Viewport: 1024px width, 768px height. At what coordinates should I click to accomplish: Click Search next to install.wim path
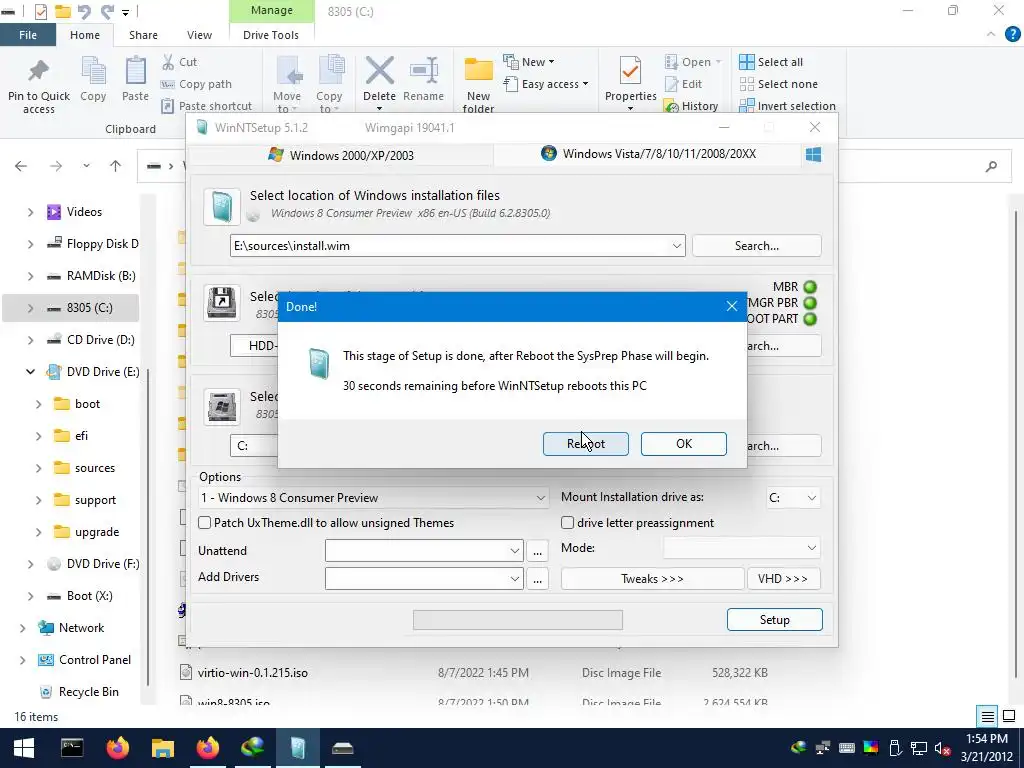pyautogui.click(x=756, y=246)
